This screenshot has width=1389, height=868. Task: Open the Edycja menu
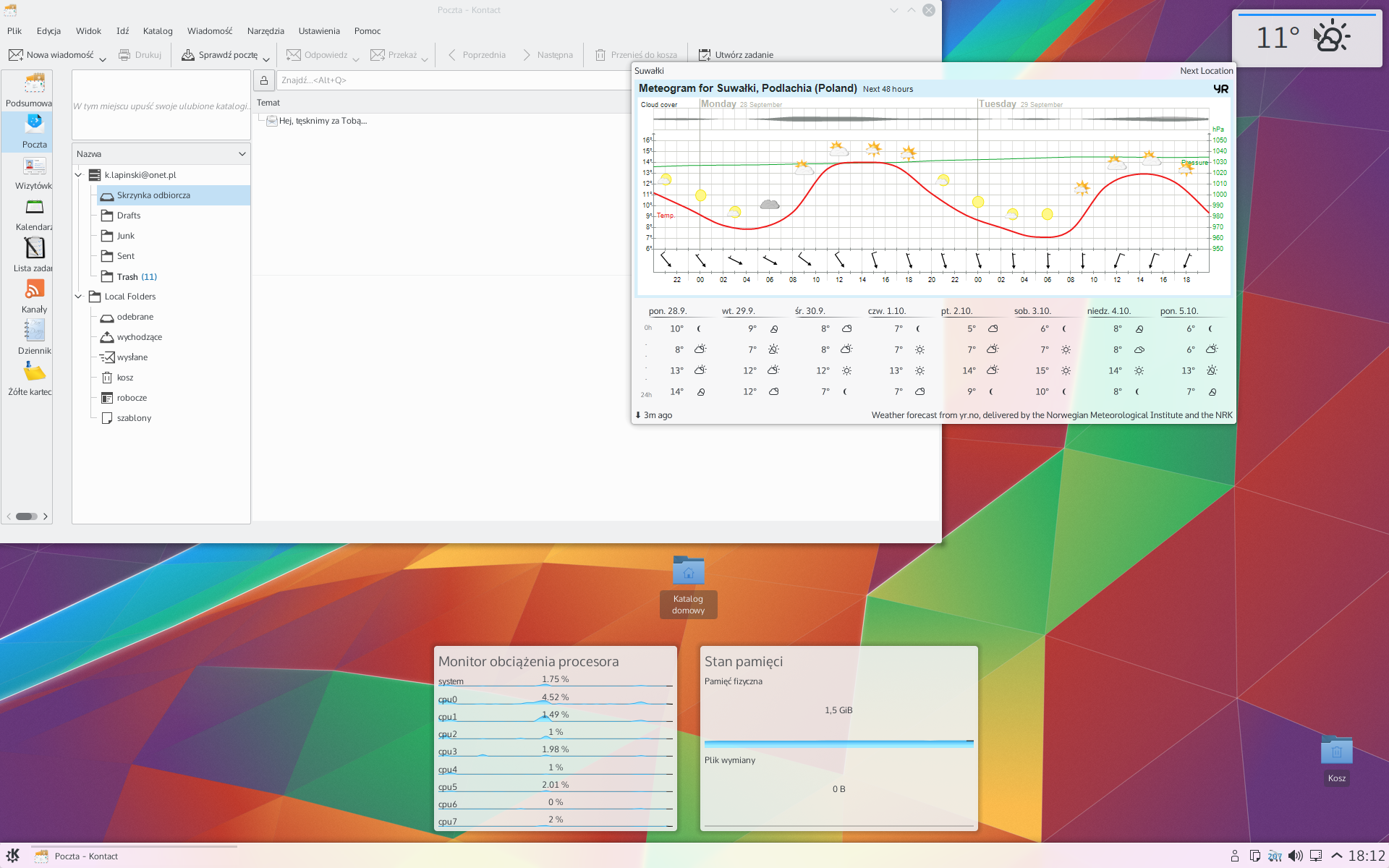pyautogui.click(x=48, y=31)
